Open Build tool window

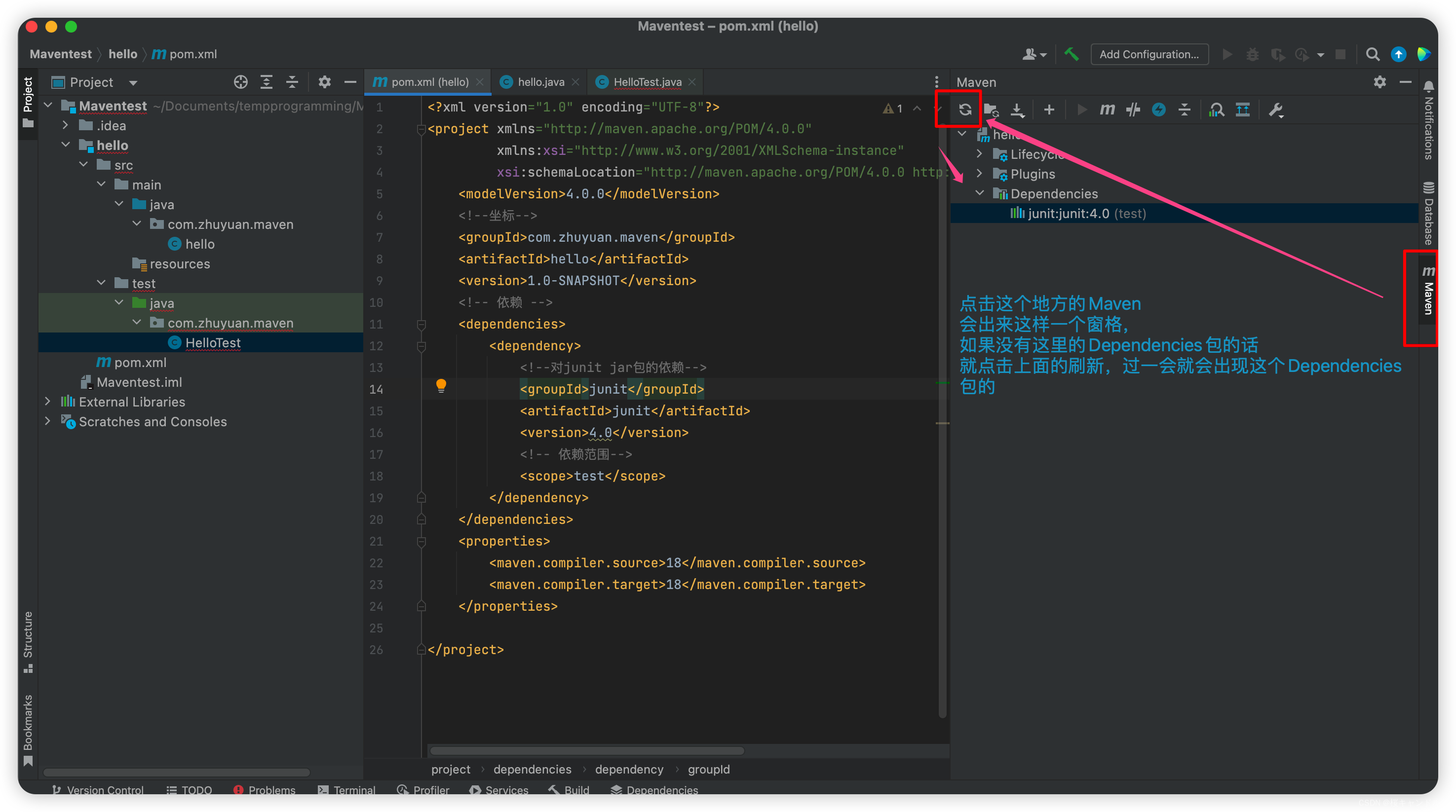coord(569,789)
